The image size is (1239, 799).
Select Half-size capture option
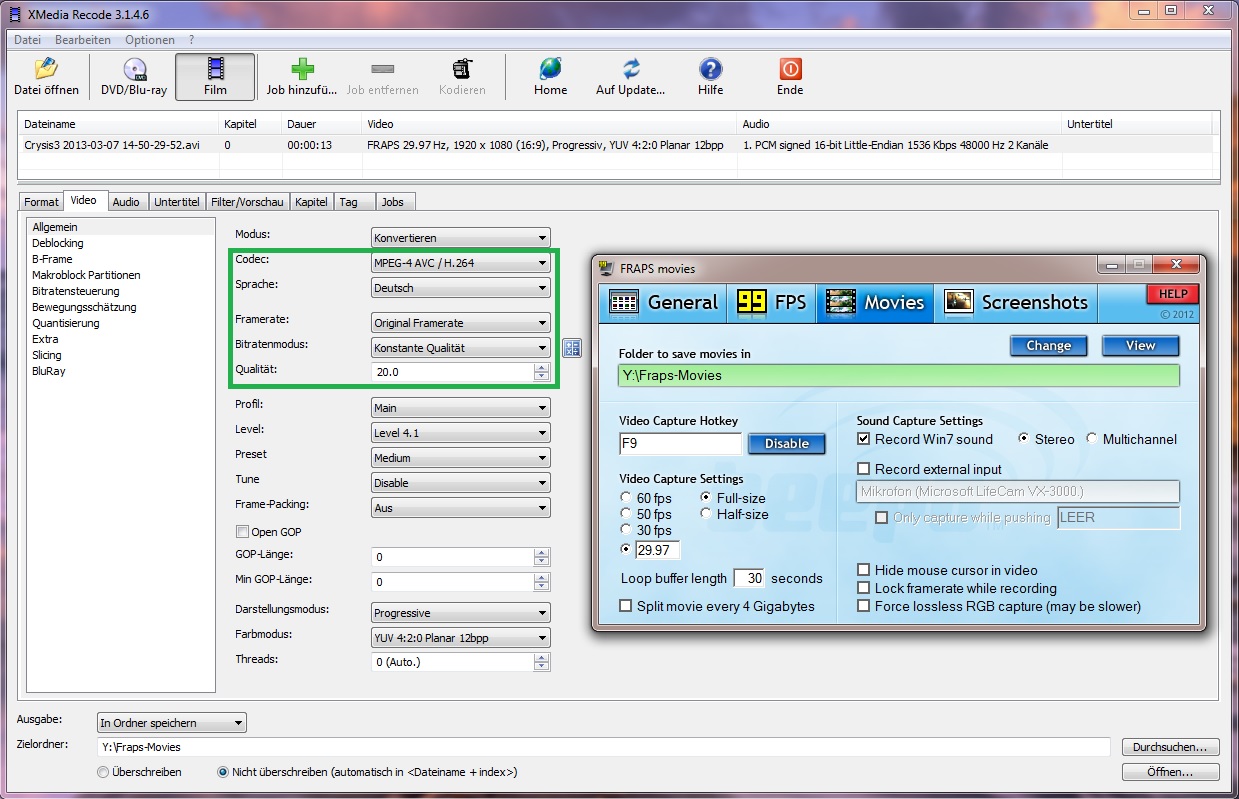(x=706, y=514)
